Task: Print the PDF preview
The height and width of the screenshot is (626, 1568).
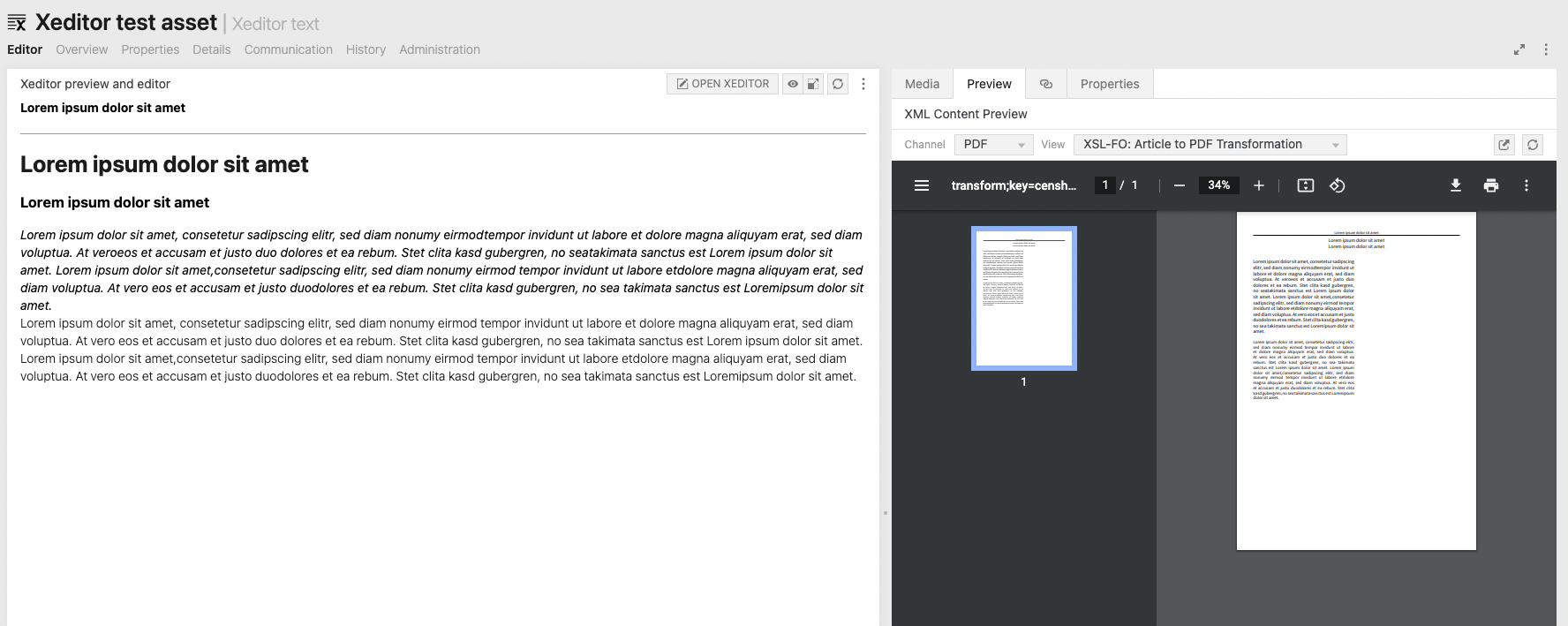Action: 1491,185
